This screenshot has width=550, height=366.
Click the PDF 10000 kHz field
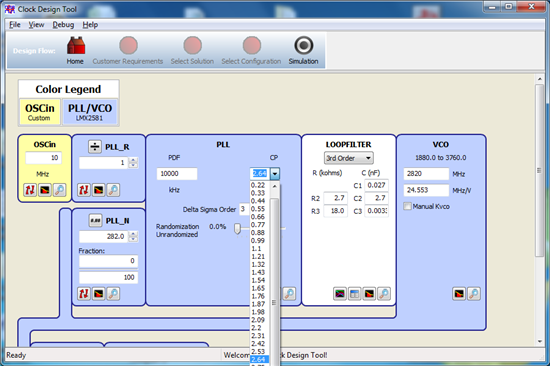coord(177,173)
